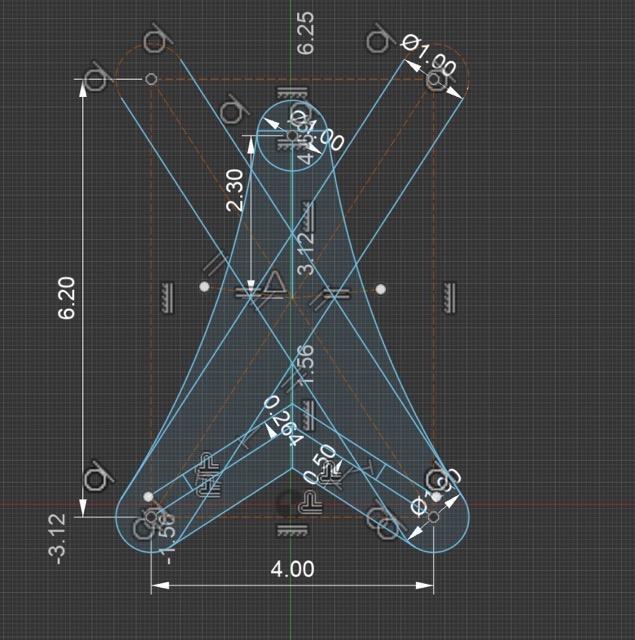Screen dimensions: 635x640
Task: Click the vertical constraint icon beside the 3.12 label
Action: (x=308, y=216)
